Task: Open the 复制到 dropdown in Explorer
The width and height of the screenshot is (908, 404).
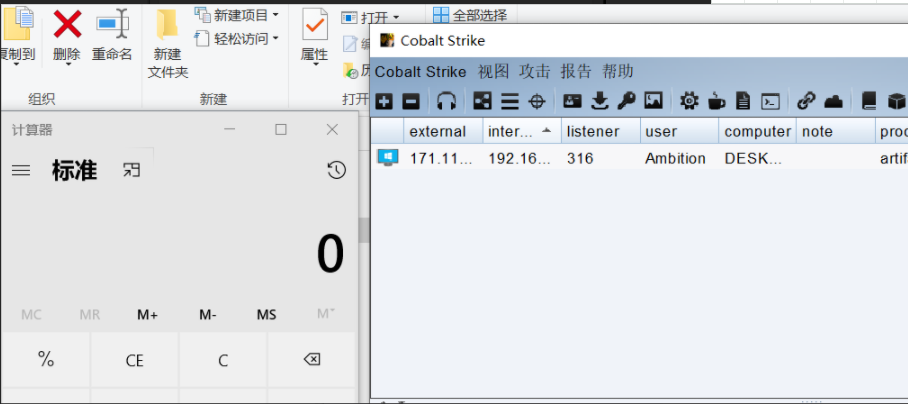Action: (16, 64)
